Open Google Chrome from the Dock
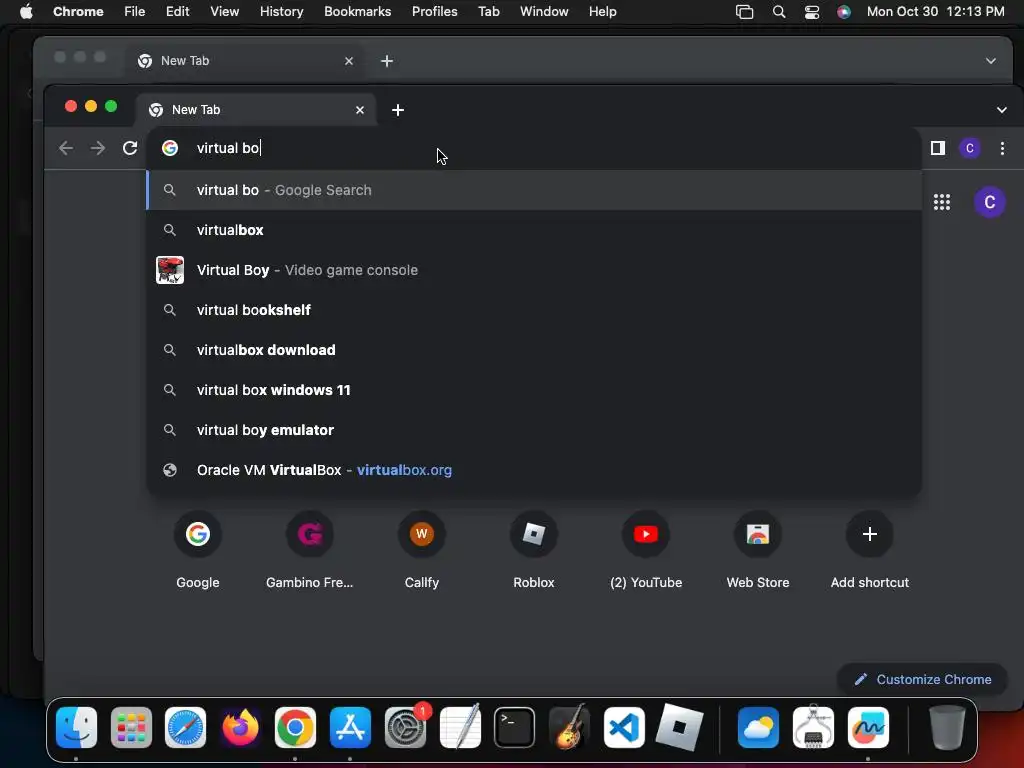This screenshot has height=768, width=1024. 295,727
